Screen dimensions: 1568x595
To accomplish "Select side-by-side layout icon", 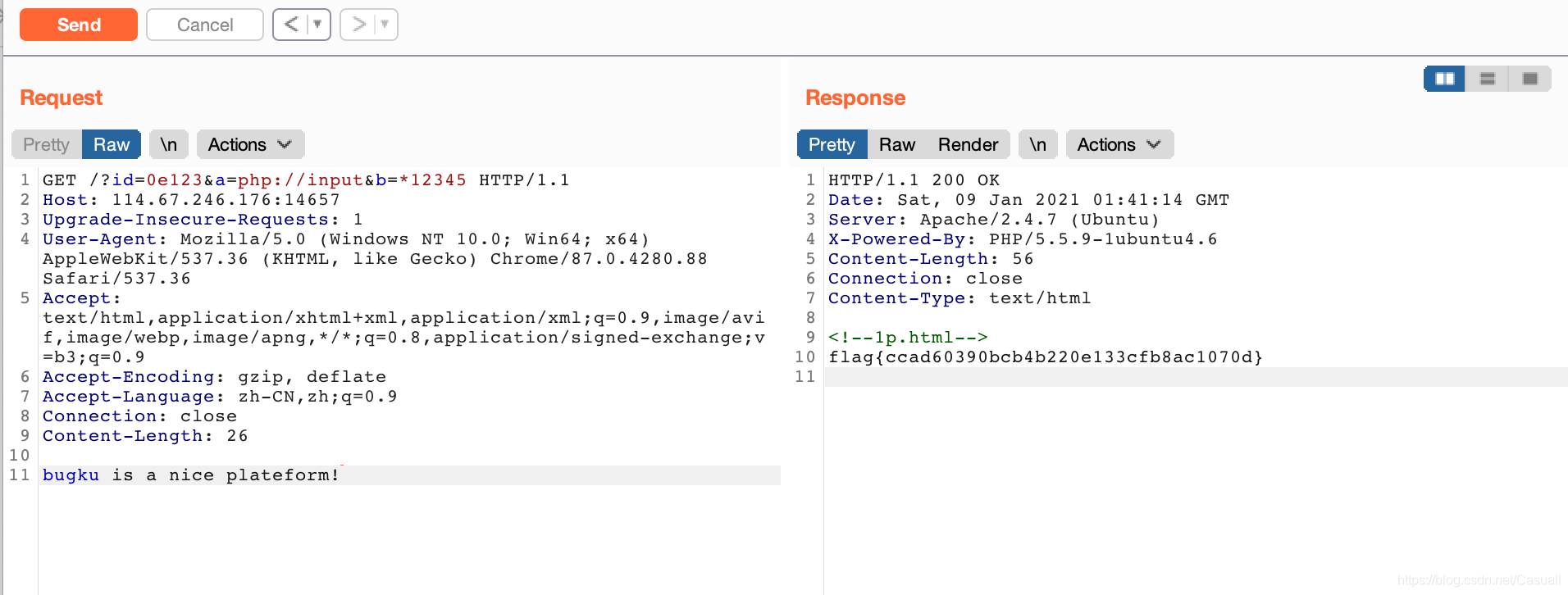I will pyautogui.click(x=1445, y=79).
